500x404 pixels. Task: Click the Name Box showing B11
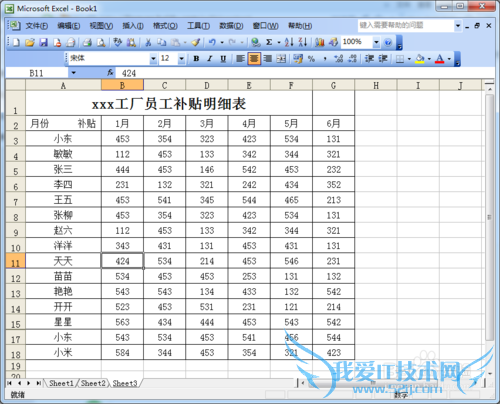[37, 73]
